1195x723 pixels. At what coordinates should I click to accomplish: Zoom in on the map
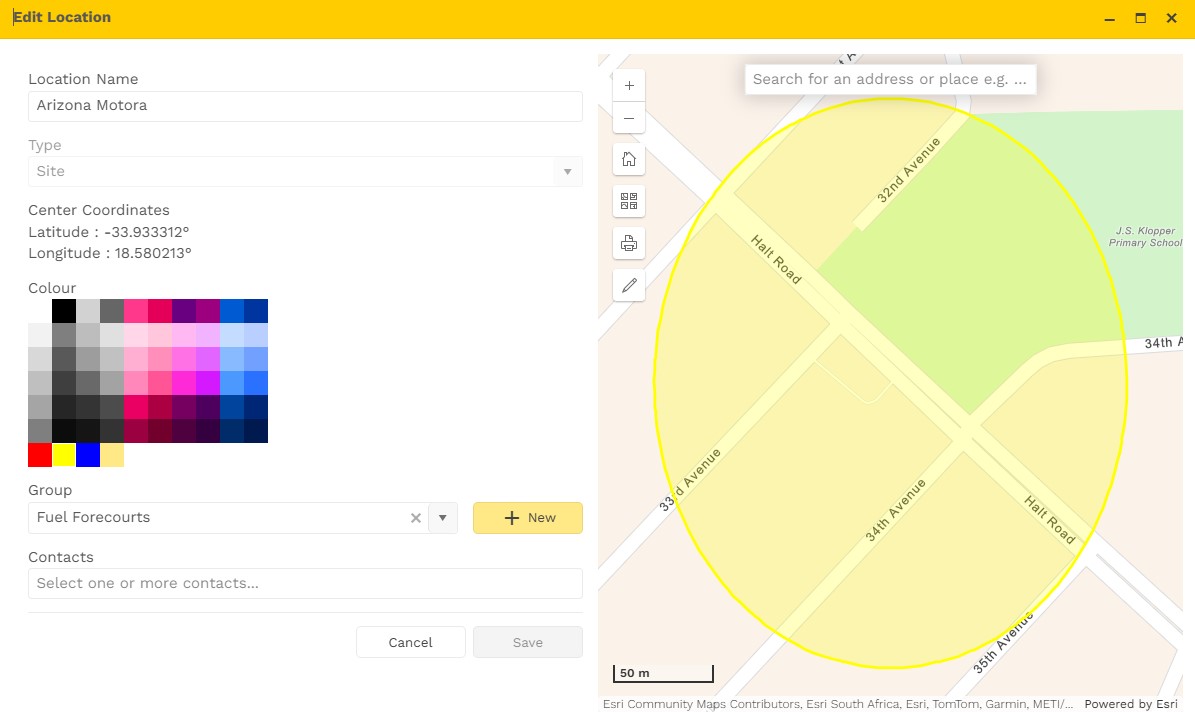point(629,85)
